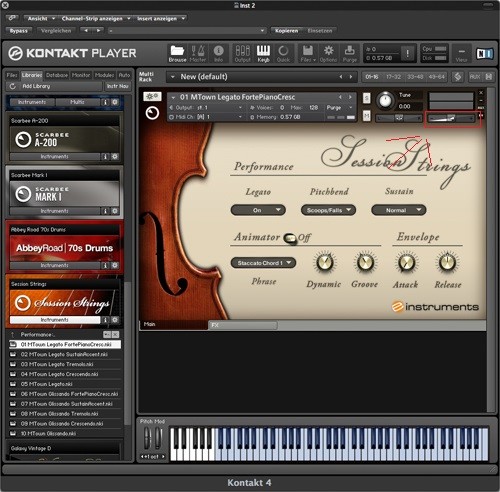The image size is (500, 492).
Task: Click the panic exclamation mark button
Action: point(407,53)
